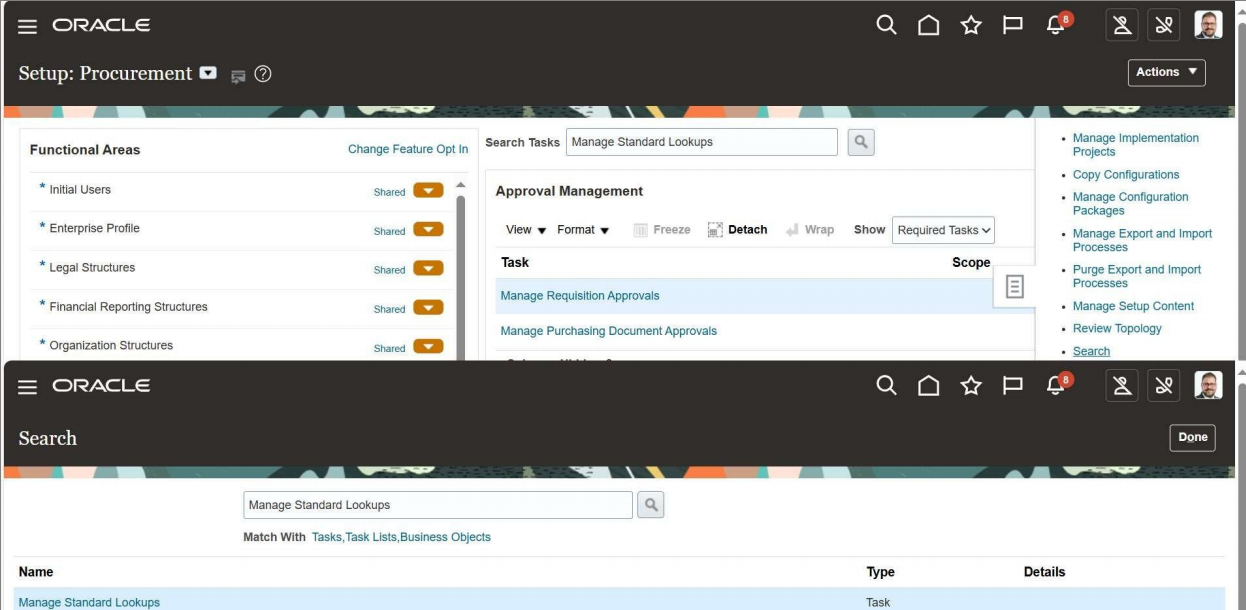This screenshot has height=610, width=1246.
Task: Click the Change Feature Opt In link
Action: pos(408,148)
